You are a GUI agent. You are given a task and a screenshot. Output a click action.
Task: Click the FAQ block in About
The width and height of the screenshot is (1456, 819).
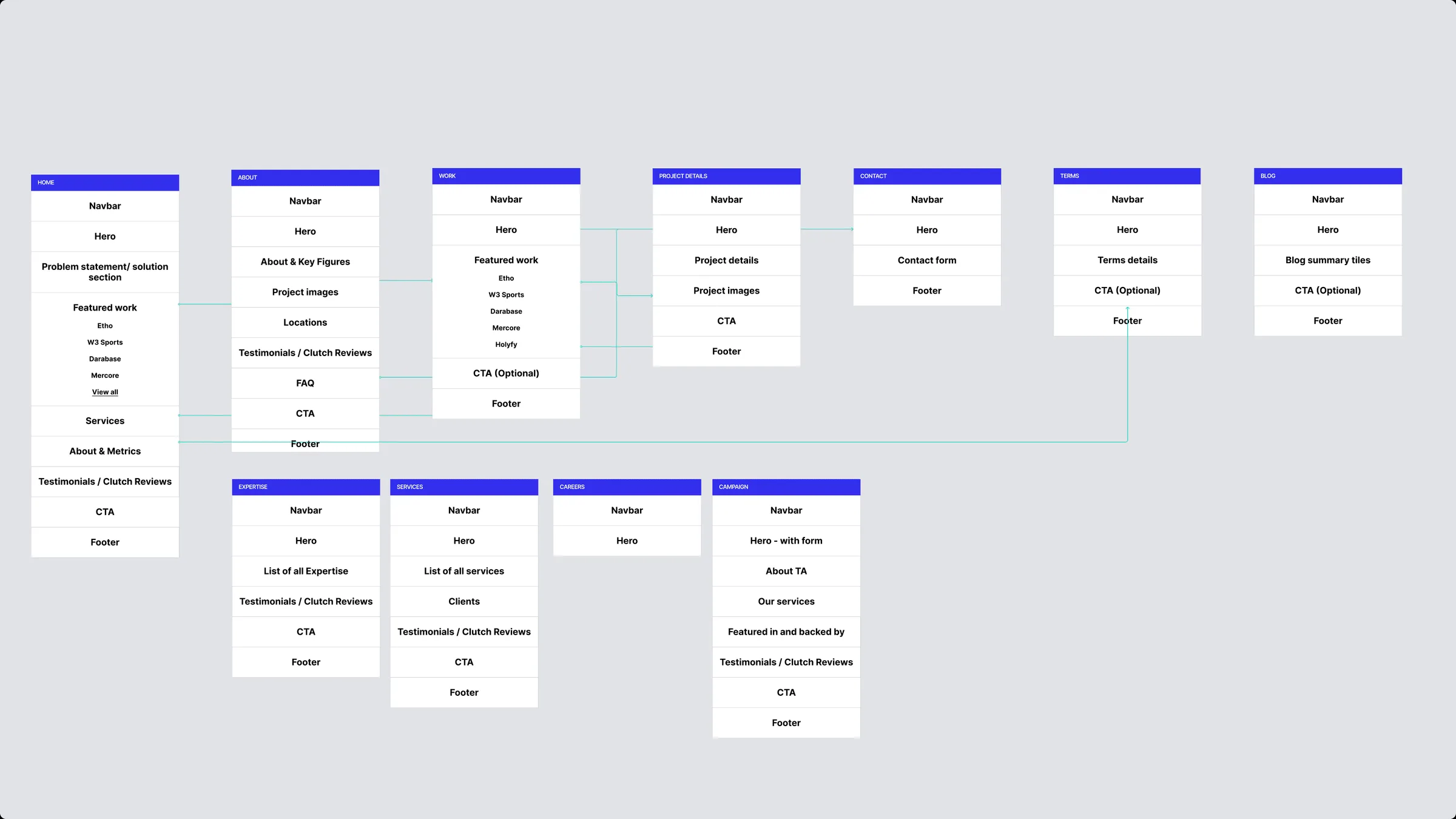[x=305, y=383]
